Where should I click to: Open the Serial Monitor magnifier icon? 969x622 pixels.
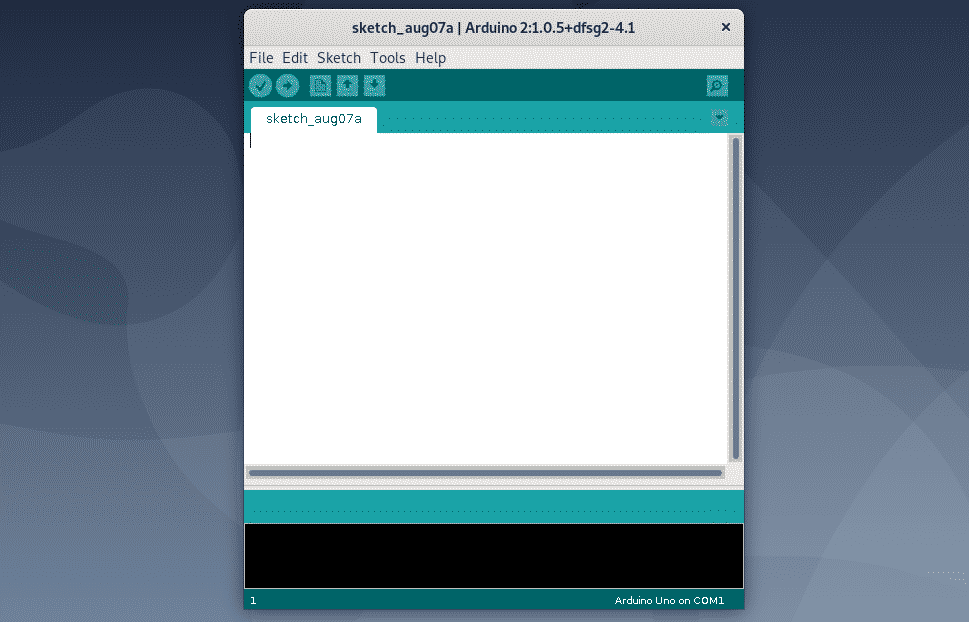click(717, 85)
